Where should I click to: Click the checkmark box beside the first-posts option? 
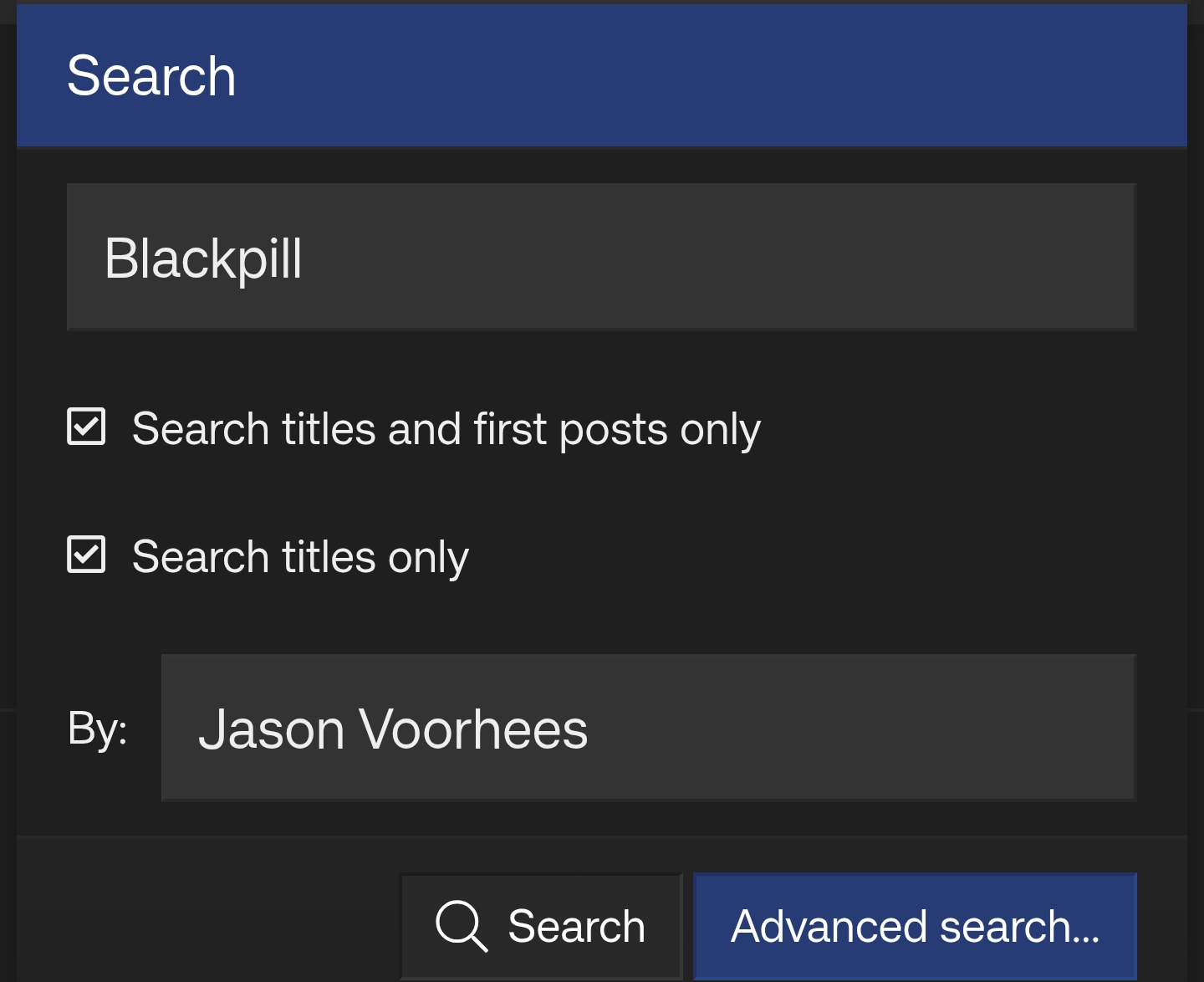(86, 427)
